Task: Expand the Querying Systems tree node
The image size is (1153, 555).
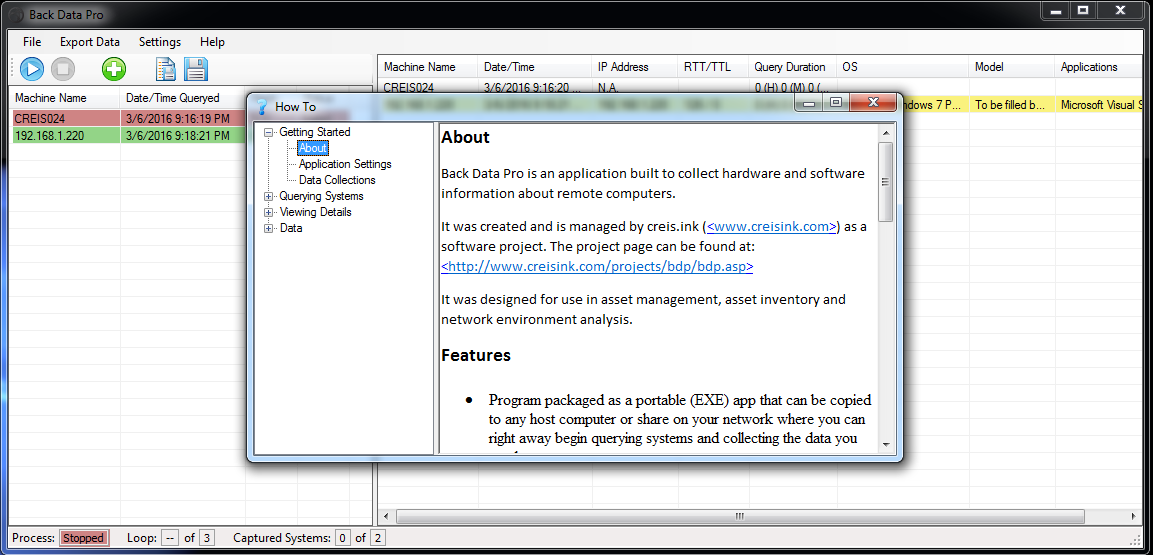Action: pyautogui.click(x=268, y=196)
